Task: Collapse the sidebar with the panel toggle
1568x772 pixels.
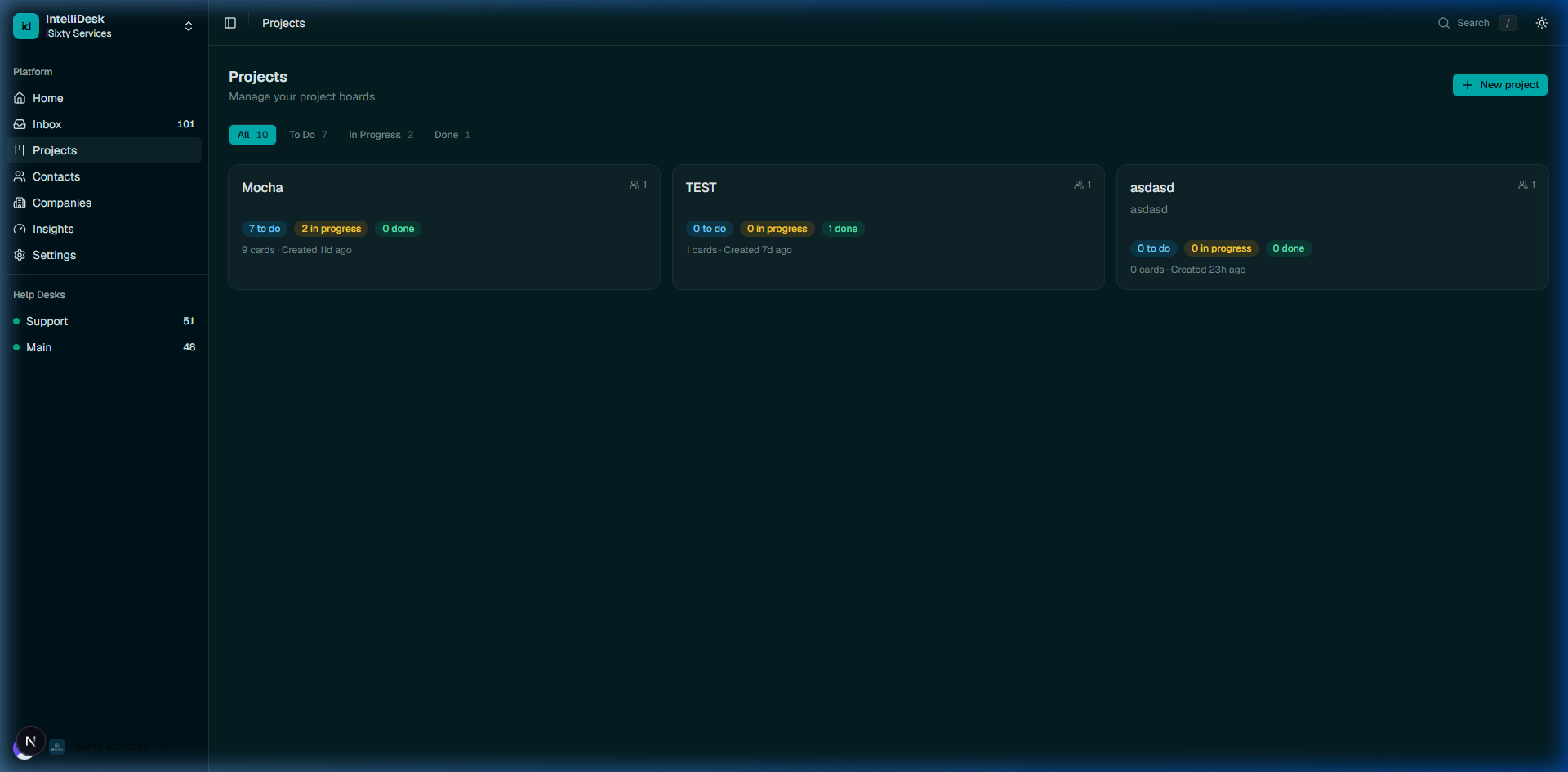Action: 229,23
